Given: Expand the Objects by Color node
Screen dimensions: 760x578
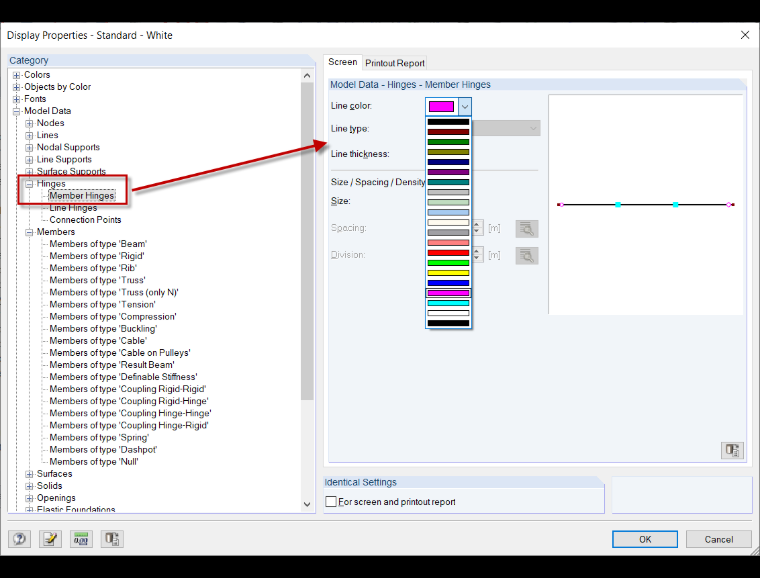Looking at the screenshot, I should point(16,87).
